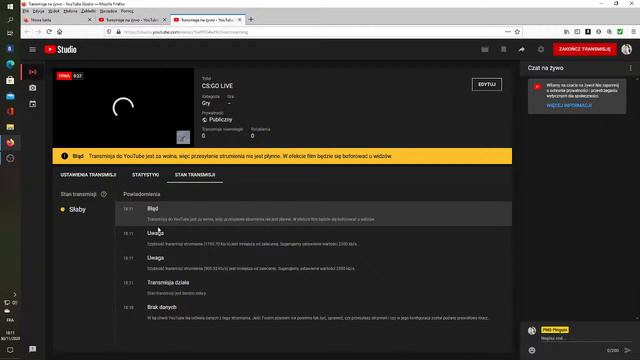Bookmark page with the star icon
The image size is (640, 360).
[x=517, y=32]
